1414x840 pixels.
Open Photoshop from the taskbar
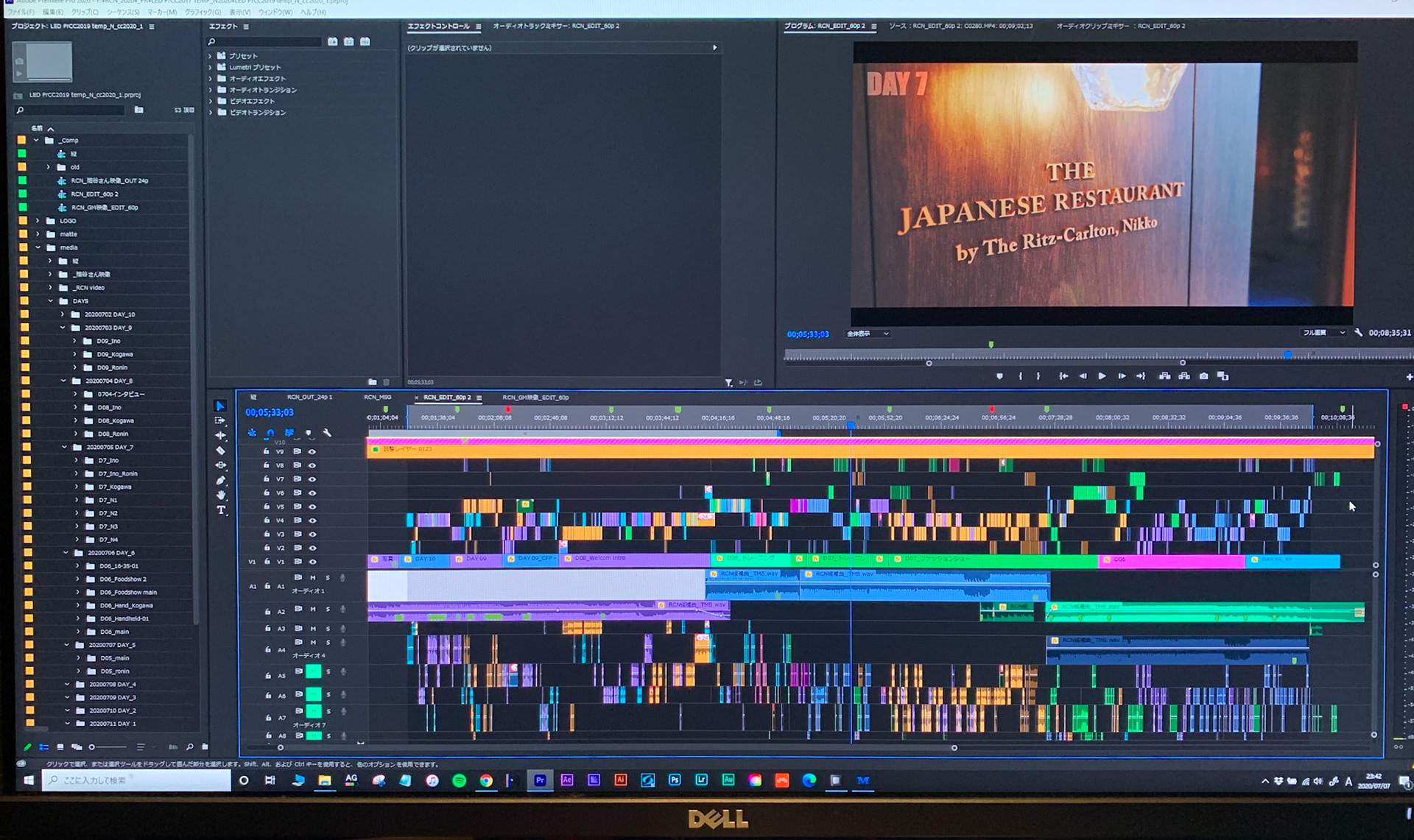pos(675,780)
